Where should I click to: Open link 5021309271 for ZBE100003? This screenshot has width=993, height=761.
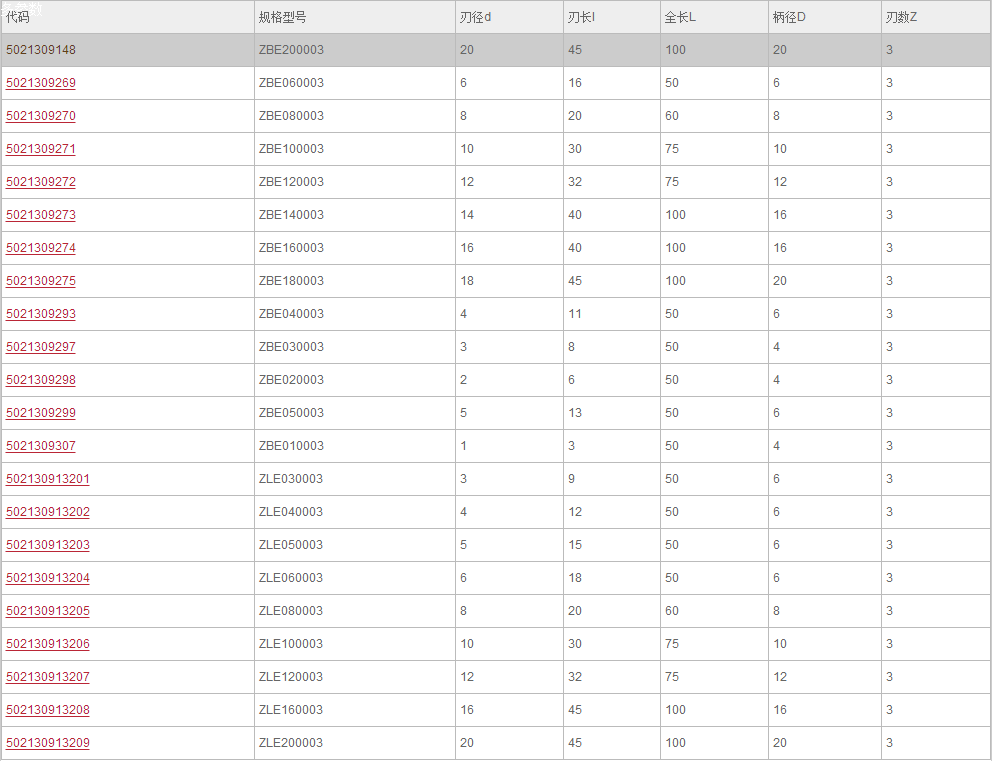(x=41, y=149)
